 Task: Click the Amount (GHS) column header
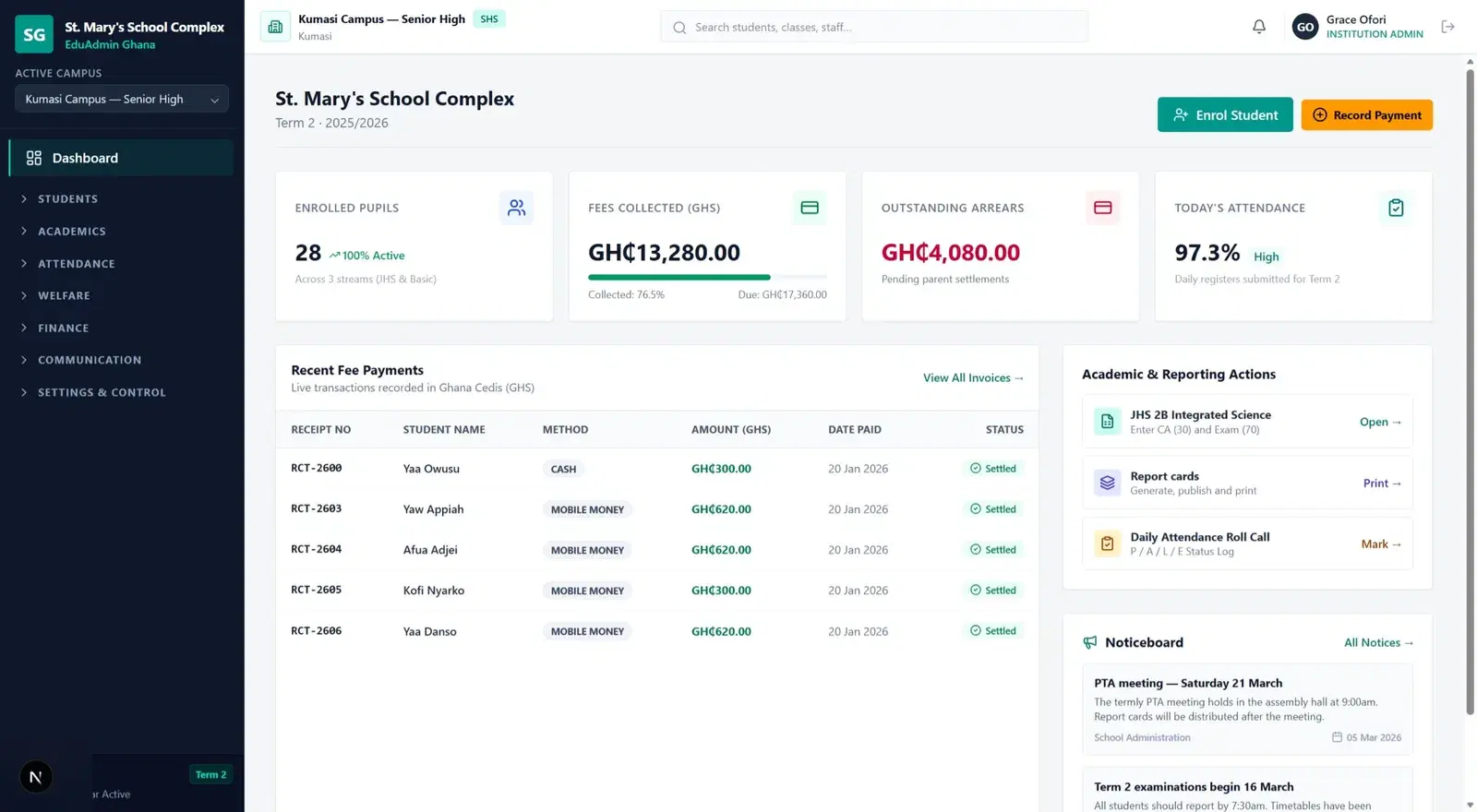pos(731,430)
